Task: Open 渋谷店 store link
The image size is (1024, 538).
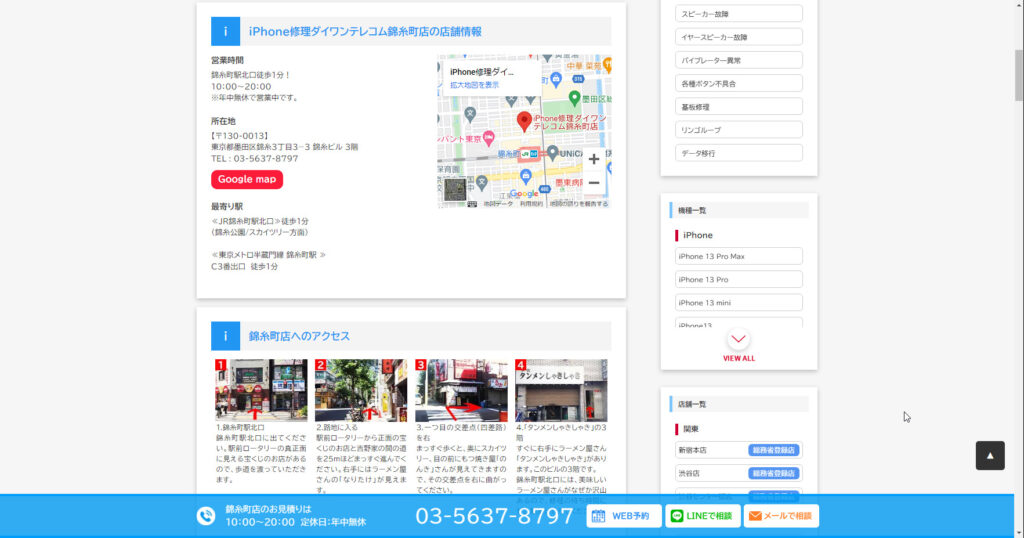Action: (739, 473)
